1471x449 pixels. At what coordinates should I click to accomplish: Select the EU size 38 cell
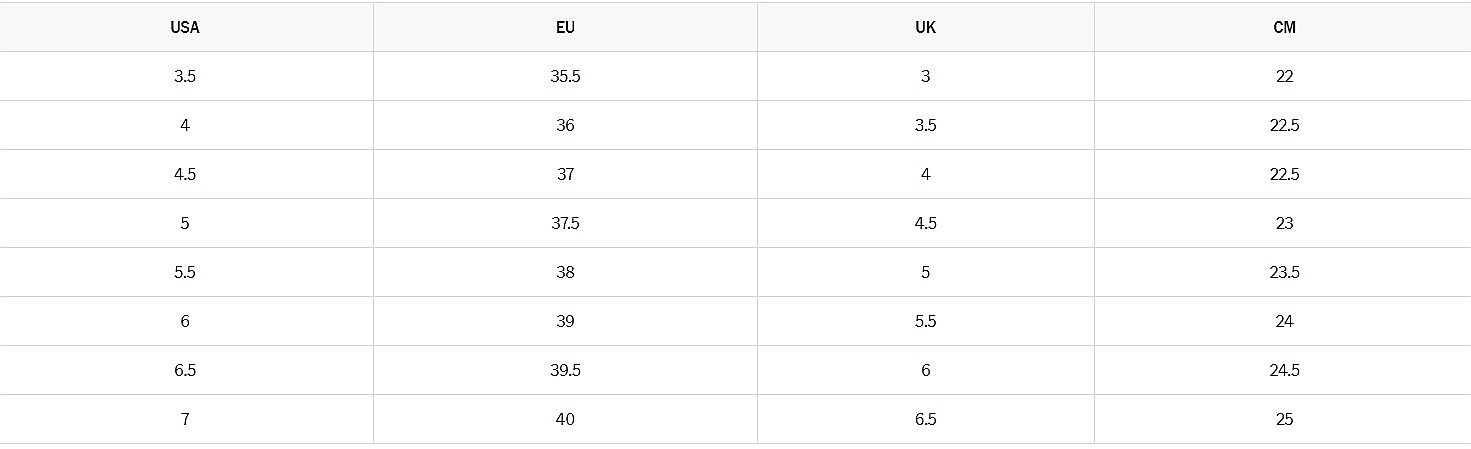[x=565, y=273]
